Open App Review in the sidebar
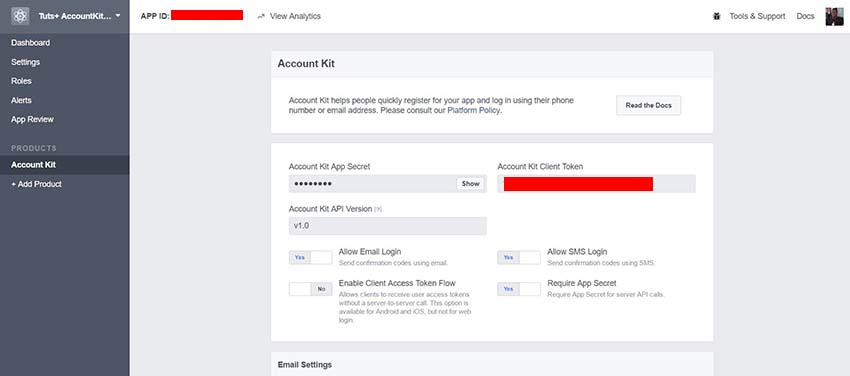The image size is (850, 376). [32, 119]
